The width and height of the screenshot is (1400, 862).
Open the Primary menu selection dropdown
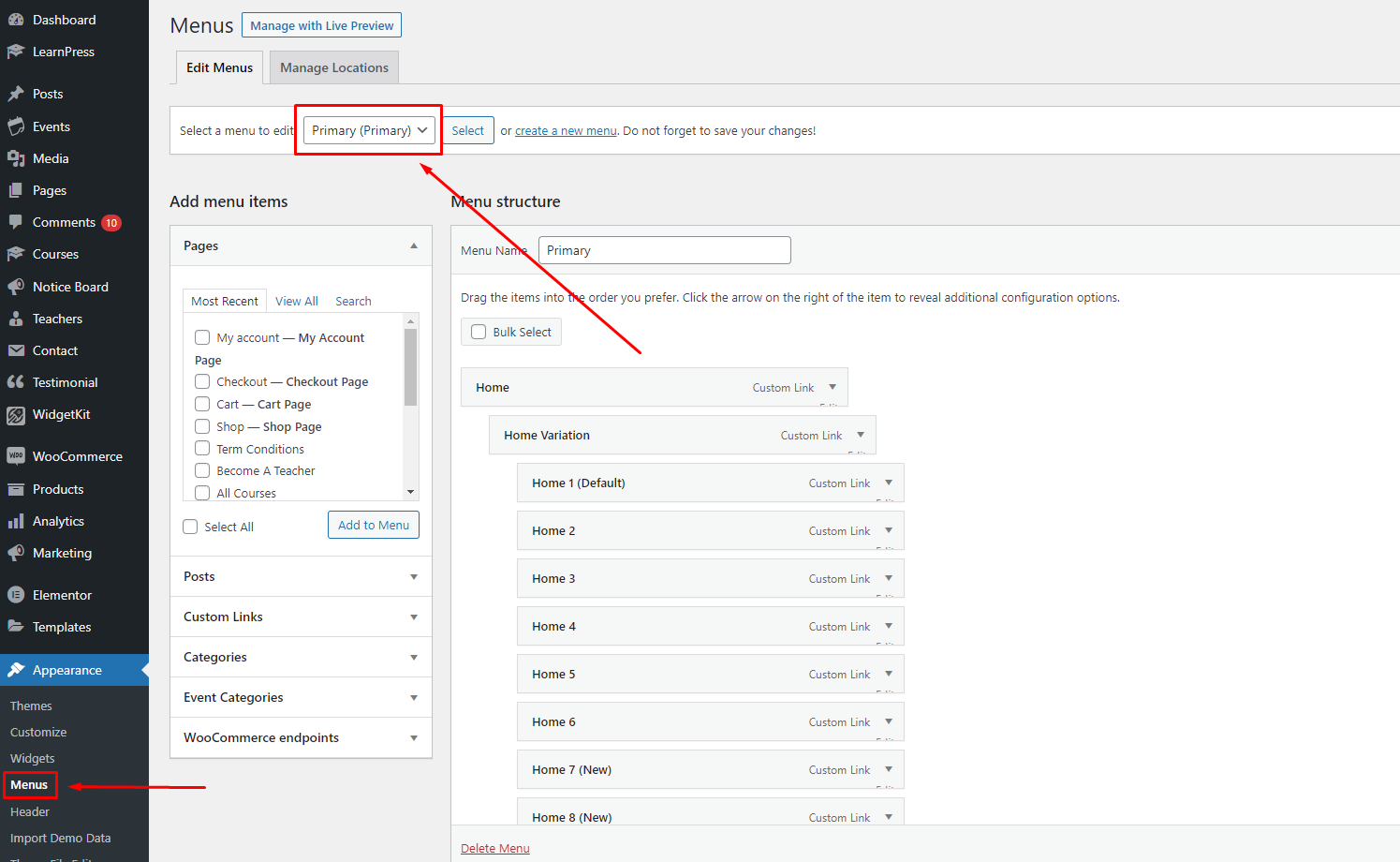[369, 130]
